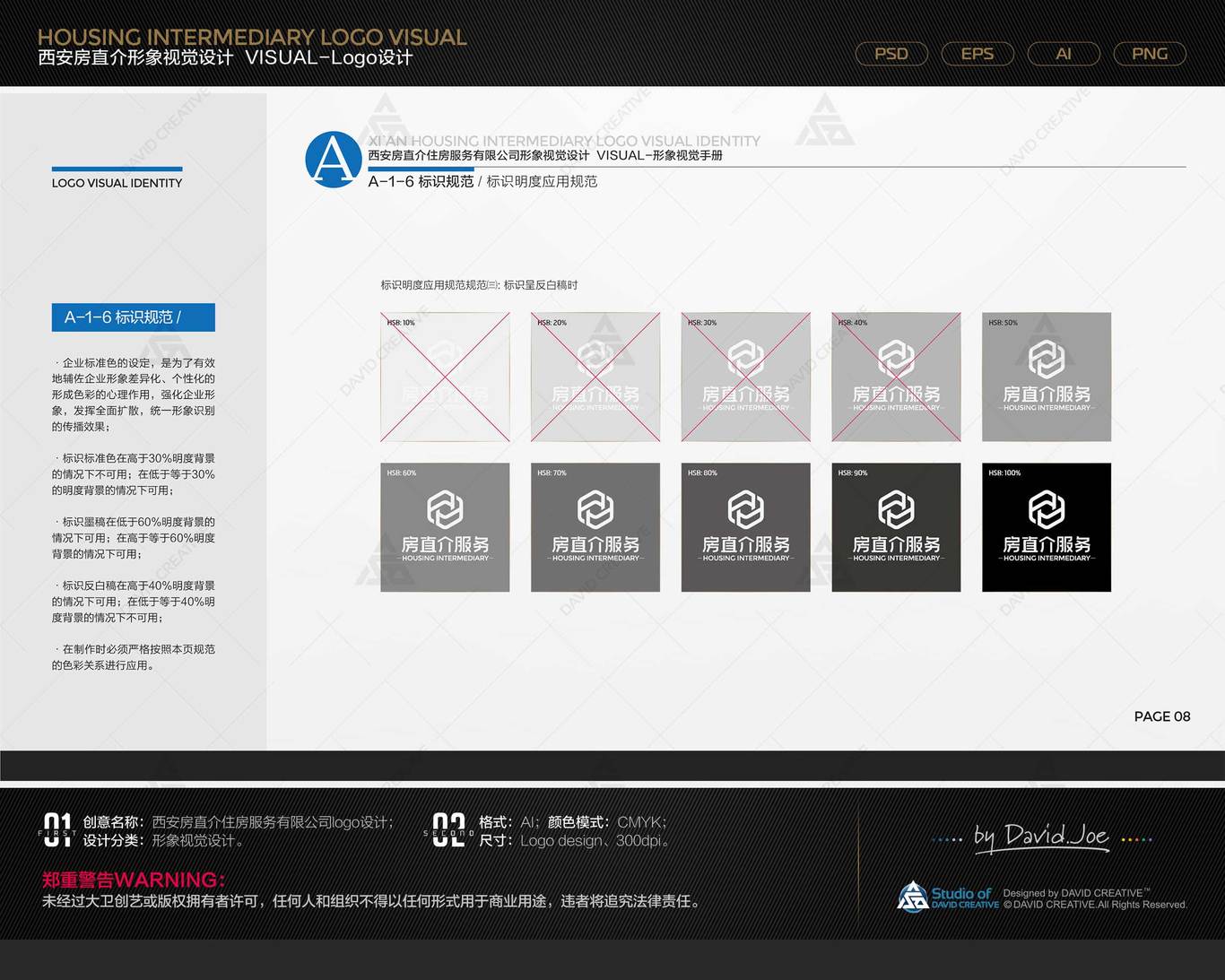The width and height of the screenshot is (1225, 980).
Task: Select the HSB 80% logo tile
Action: pos(746,527)
